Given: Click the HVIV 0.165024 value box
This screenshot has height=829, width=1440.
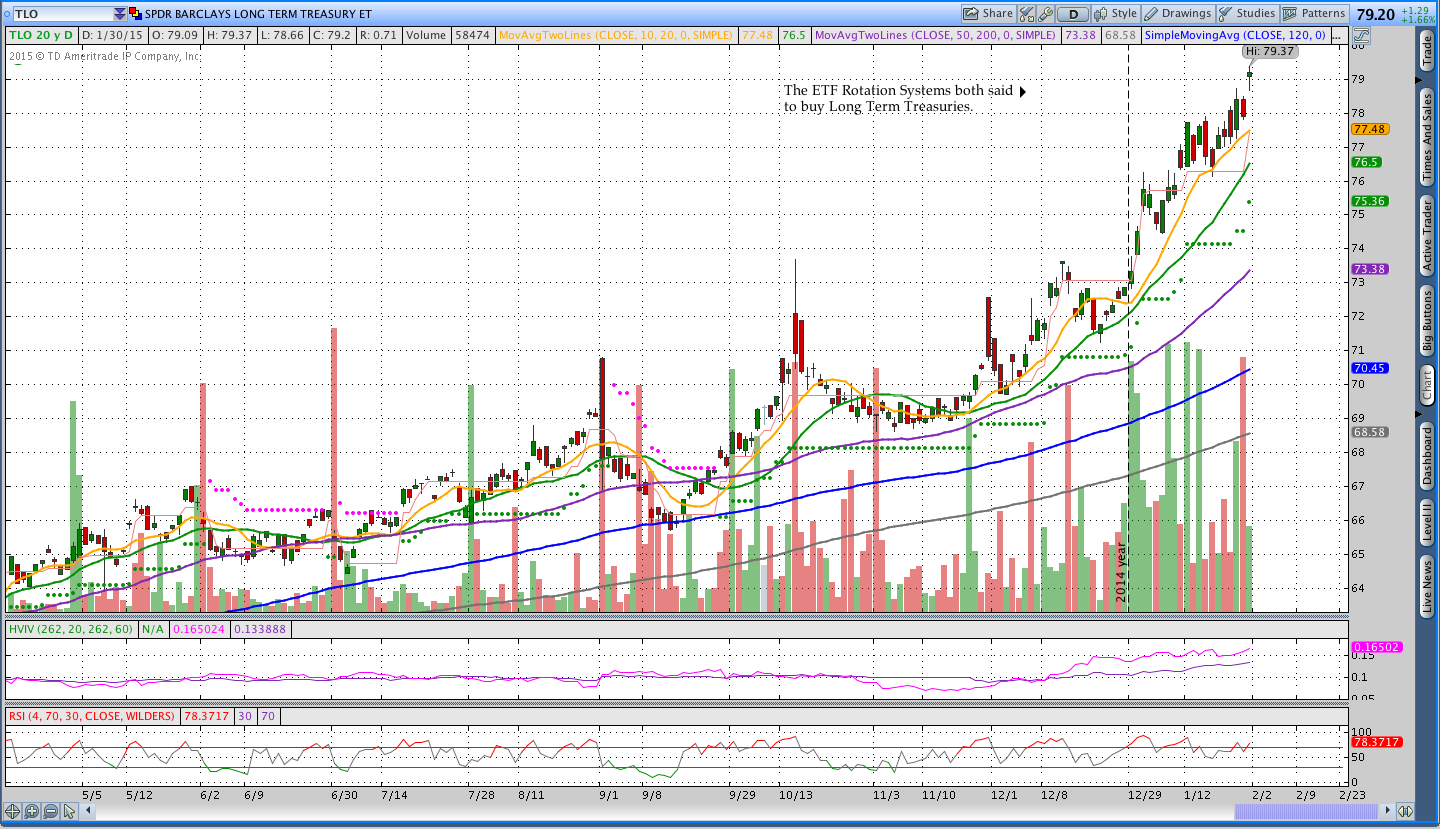Looking at the screenshot, I should click(199, 629).
